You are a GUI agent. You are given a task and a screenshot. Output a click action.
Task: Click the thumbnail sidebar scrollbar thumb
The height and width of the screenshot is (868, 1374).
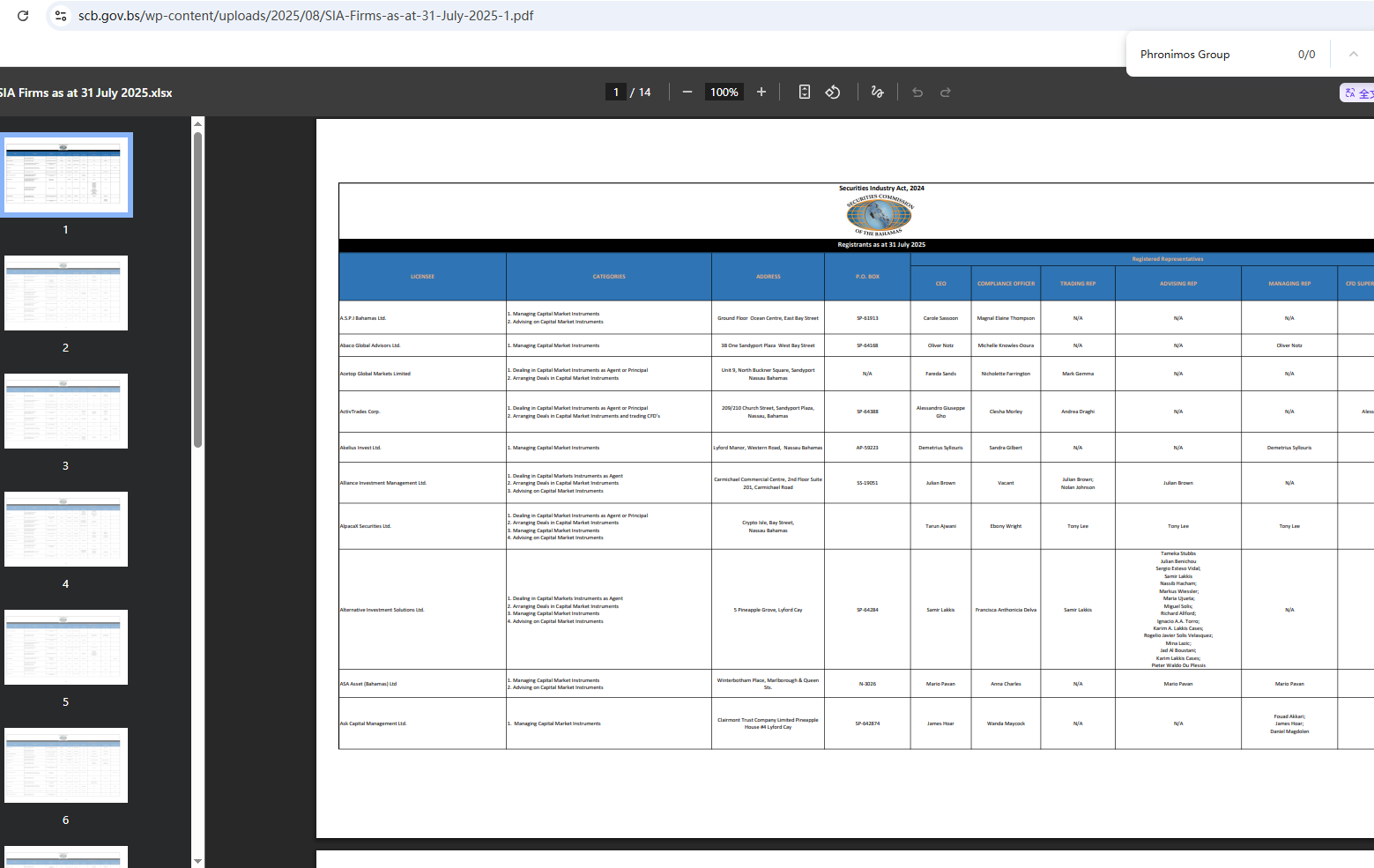[x=198, y=290]
